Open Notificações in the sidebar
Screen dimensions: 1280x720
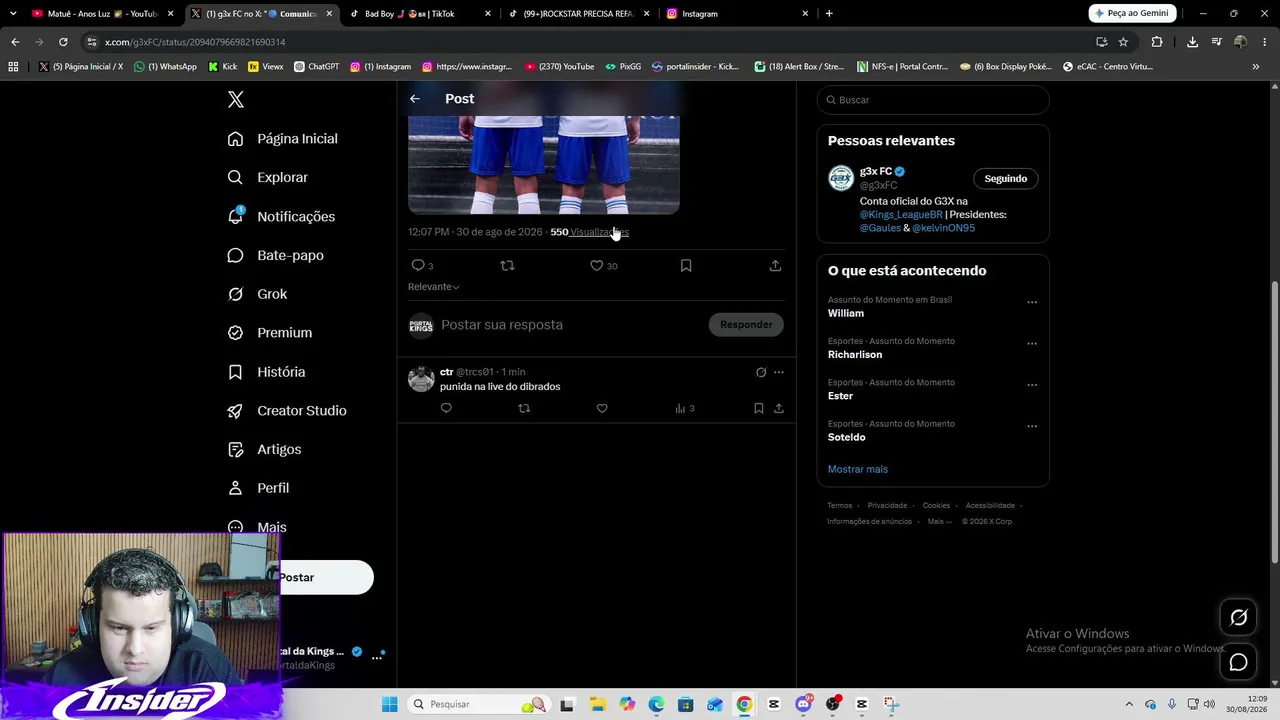(x=282, y=216)
